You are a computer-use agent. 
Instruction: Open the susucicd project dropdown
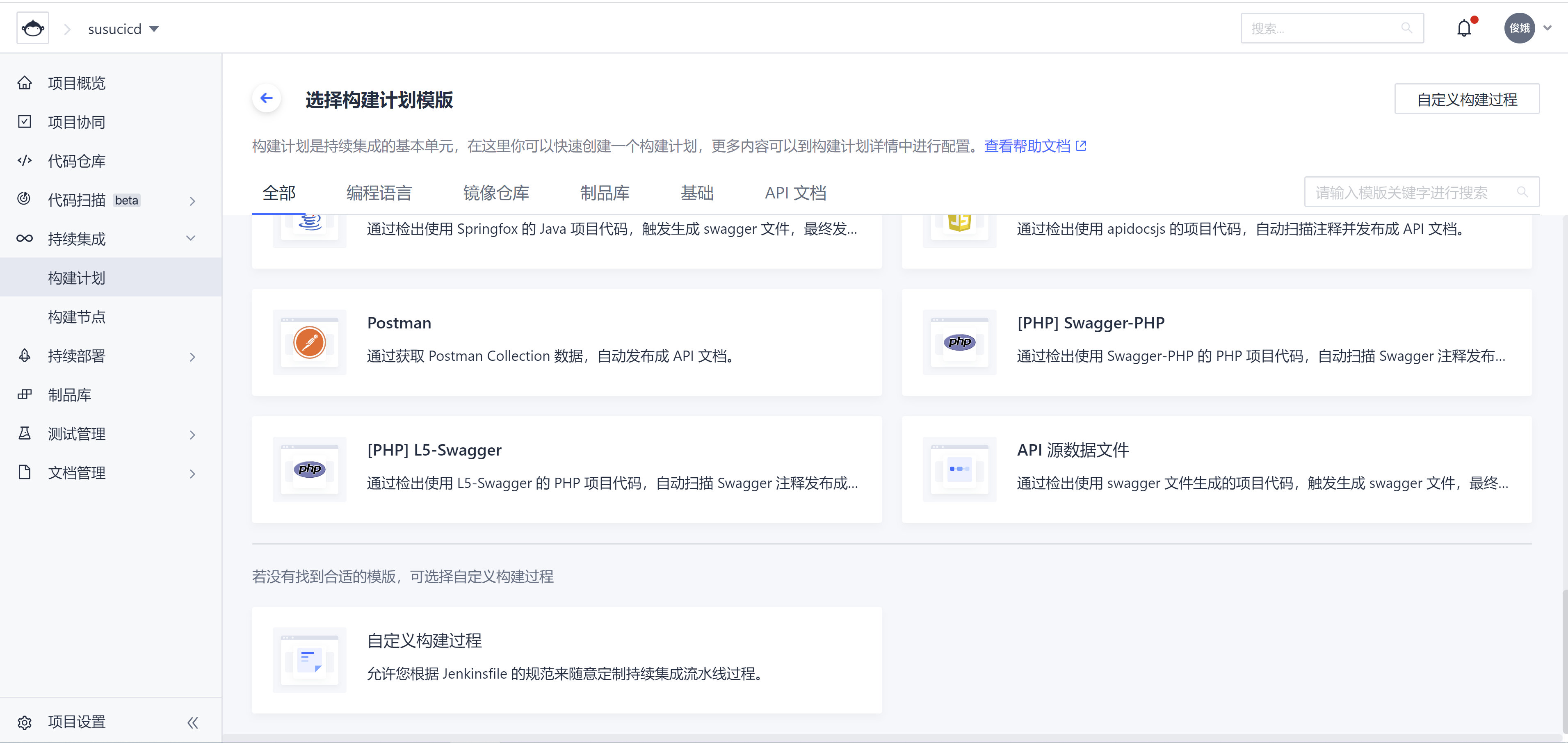(123, 29)
